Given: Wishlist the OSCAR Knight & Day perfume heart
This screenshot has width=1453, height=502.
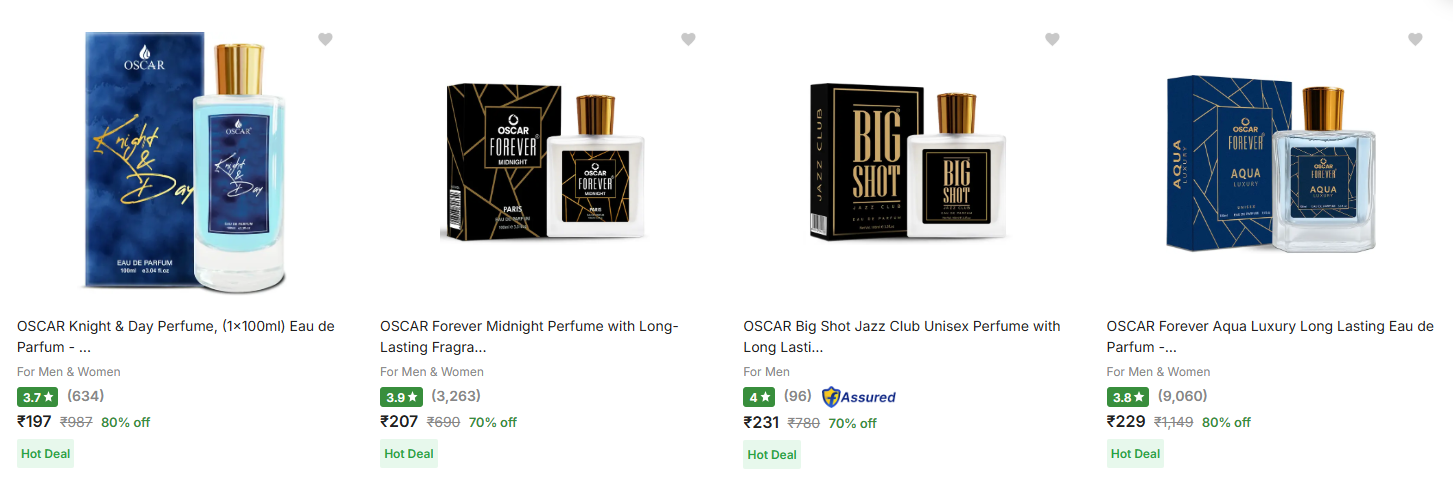Looking at the screenshot, I should pos(325,39).
